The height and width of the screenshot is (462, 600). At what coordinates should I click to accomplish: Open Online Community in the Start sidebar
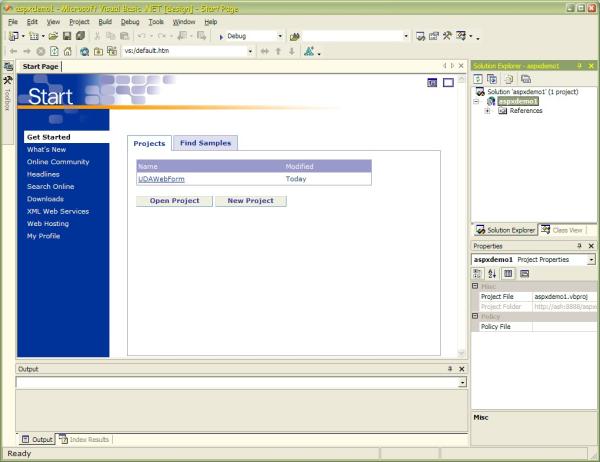(x=58, y=162)
